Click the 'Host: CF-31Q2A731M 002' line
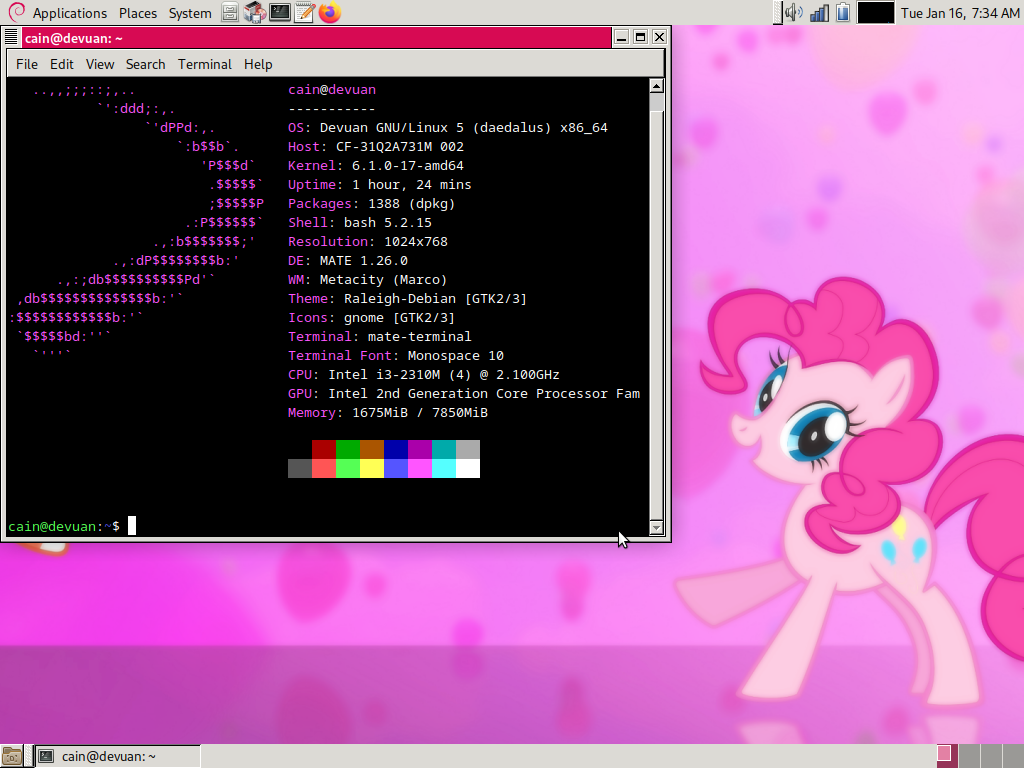The height and width of the screenshot is (768, 1024). [x=376, y=146]
